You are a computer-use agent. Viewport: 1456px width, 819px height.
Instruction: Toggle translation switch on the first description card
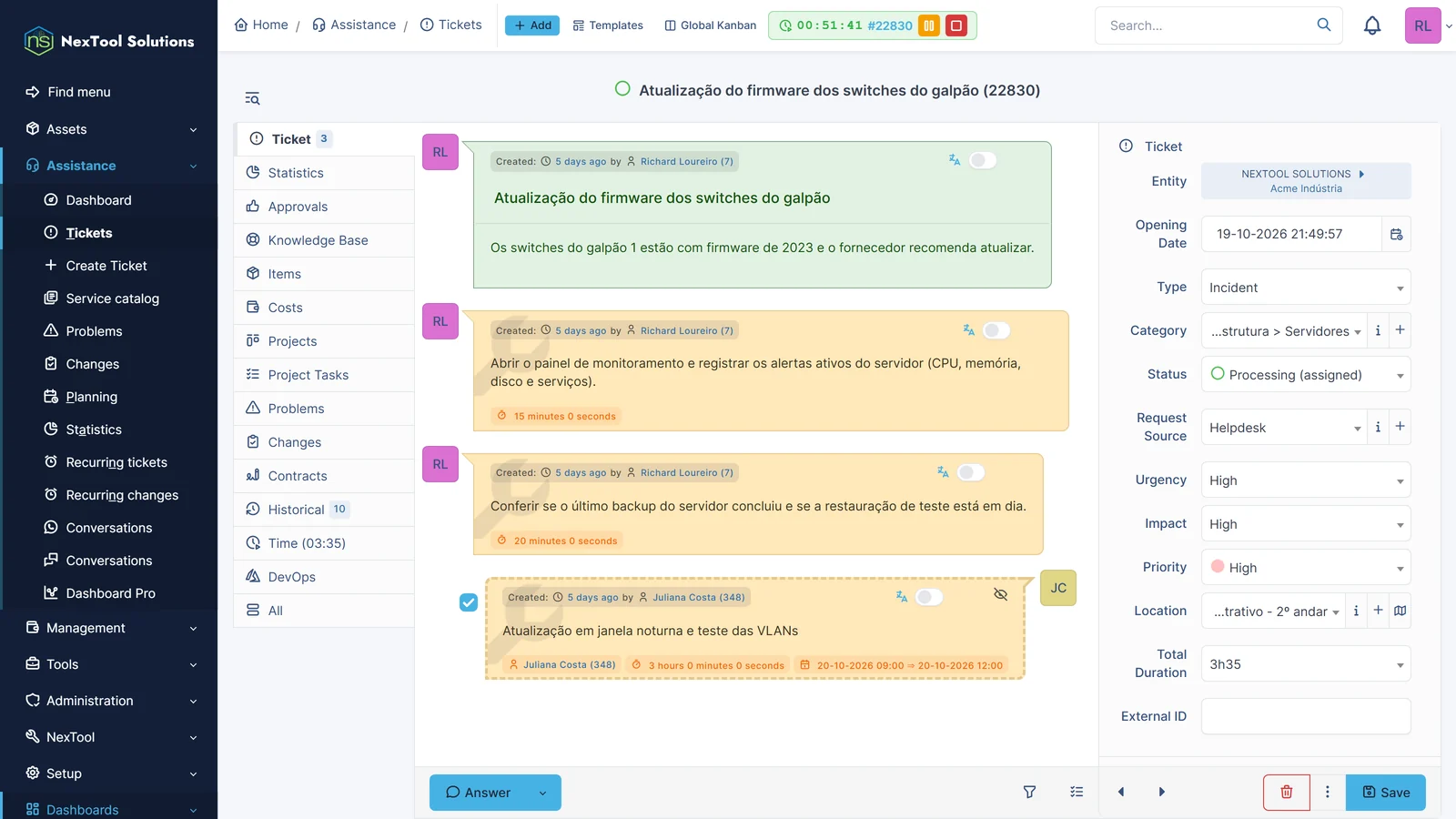[983, 160]
